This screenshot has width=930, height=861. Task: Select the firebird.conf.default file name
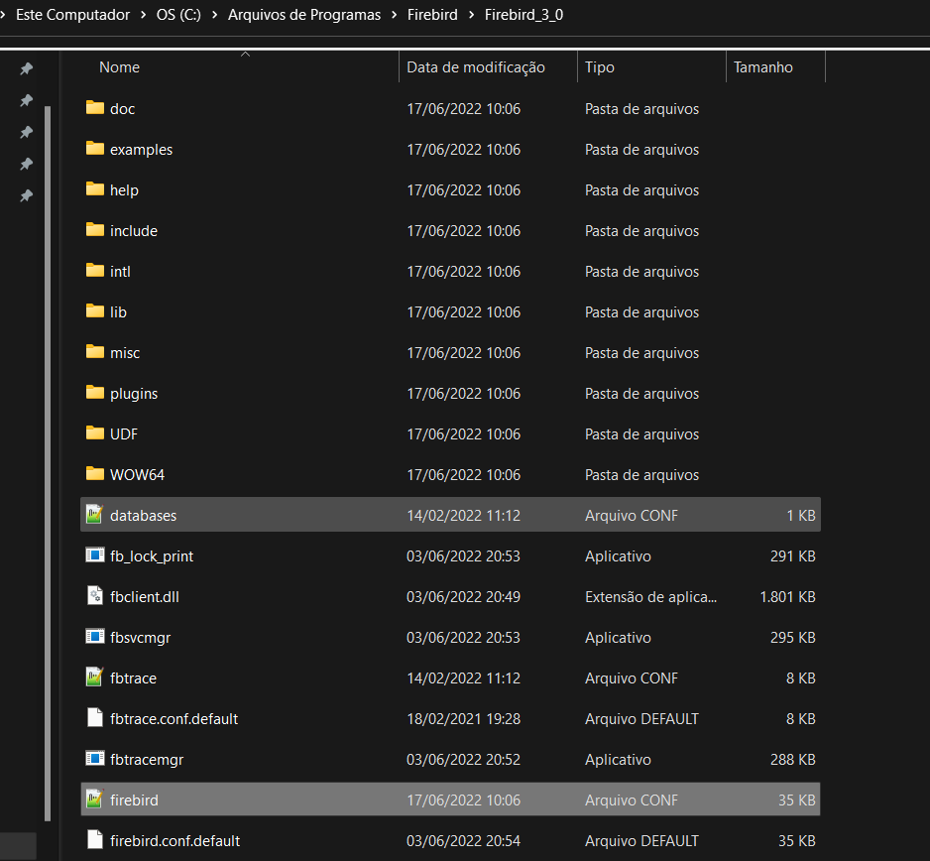pyautogui.click(x=175, y=841)
